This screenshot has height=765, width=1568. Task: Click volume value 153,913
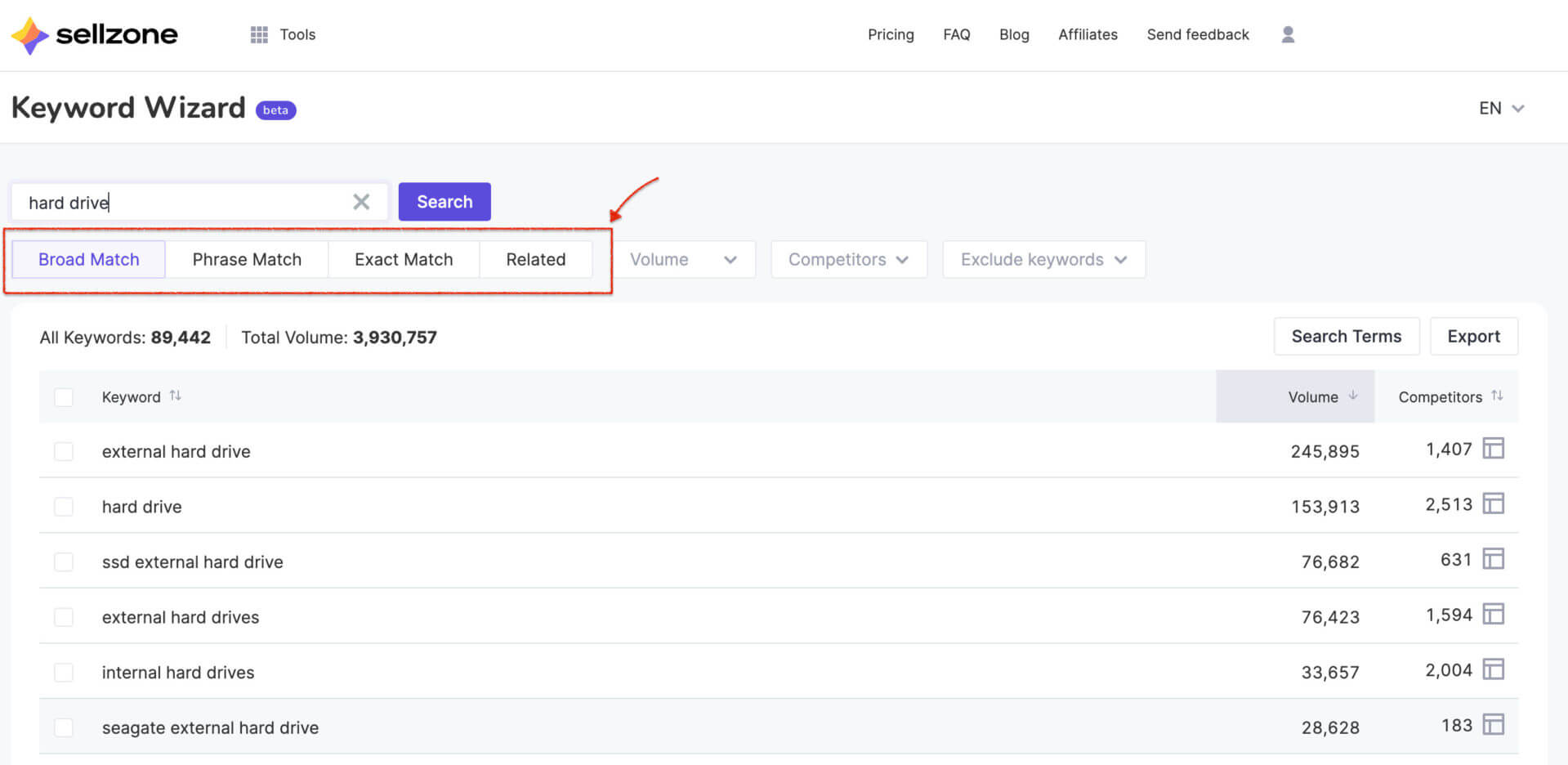pyautogui.click(x=1325, y=507)
